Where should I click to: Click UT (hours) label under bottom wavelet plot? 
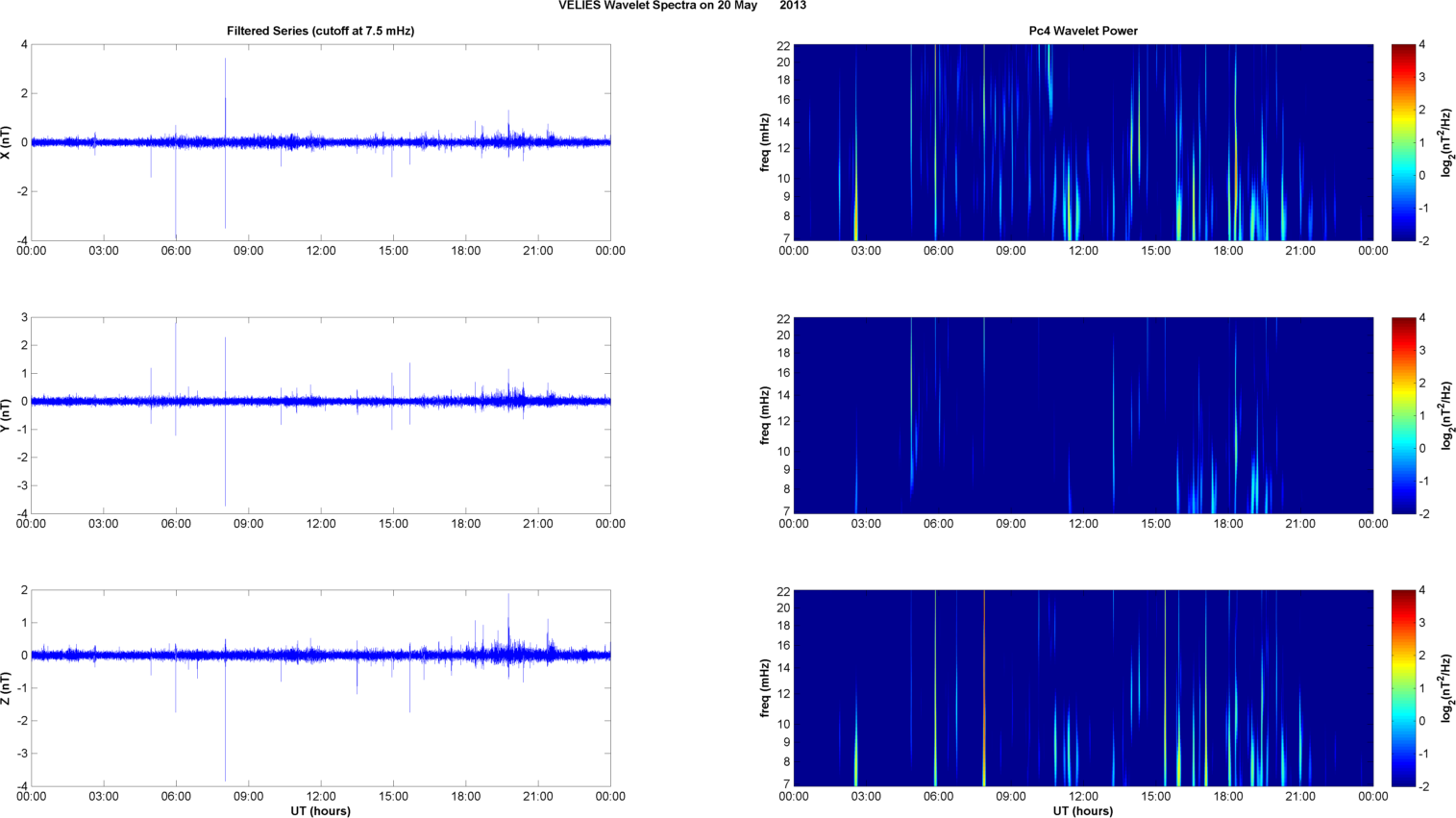point(1083,811)
